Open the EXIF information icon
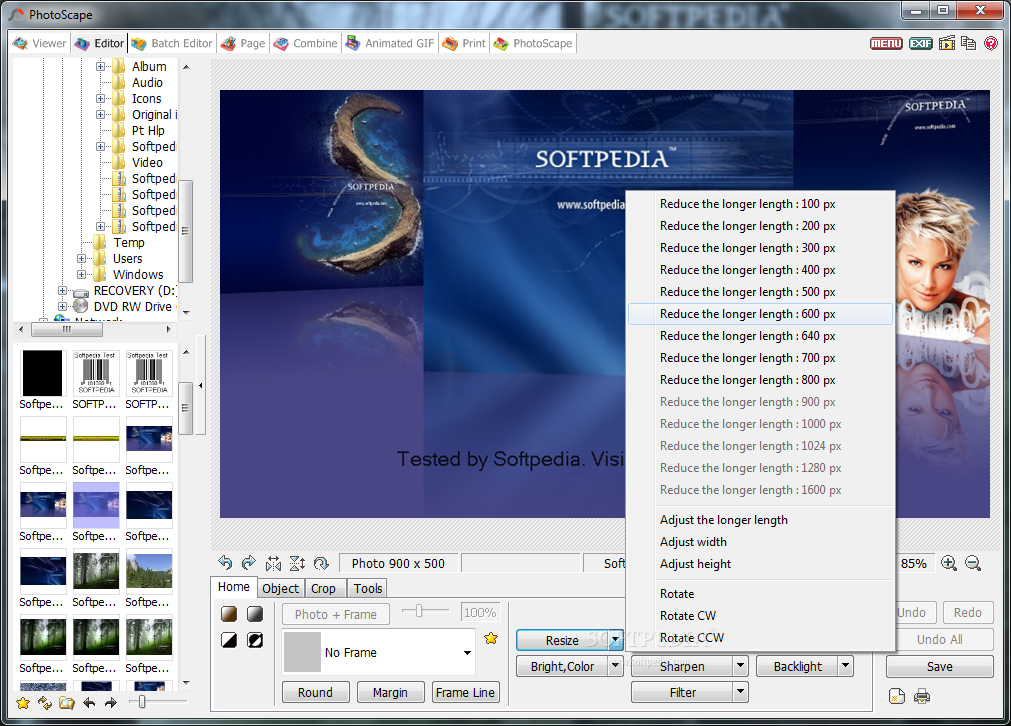1011x726 pixels. pos(920,43)
